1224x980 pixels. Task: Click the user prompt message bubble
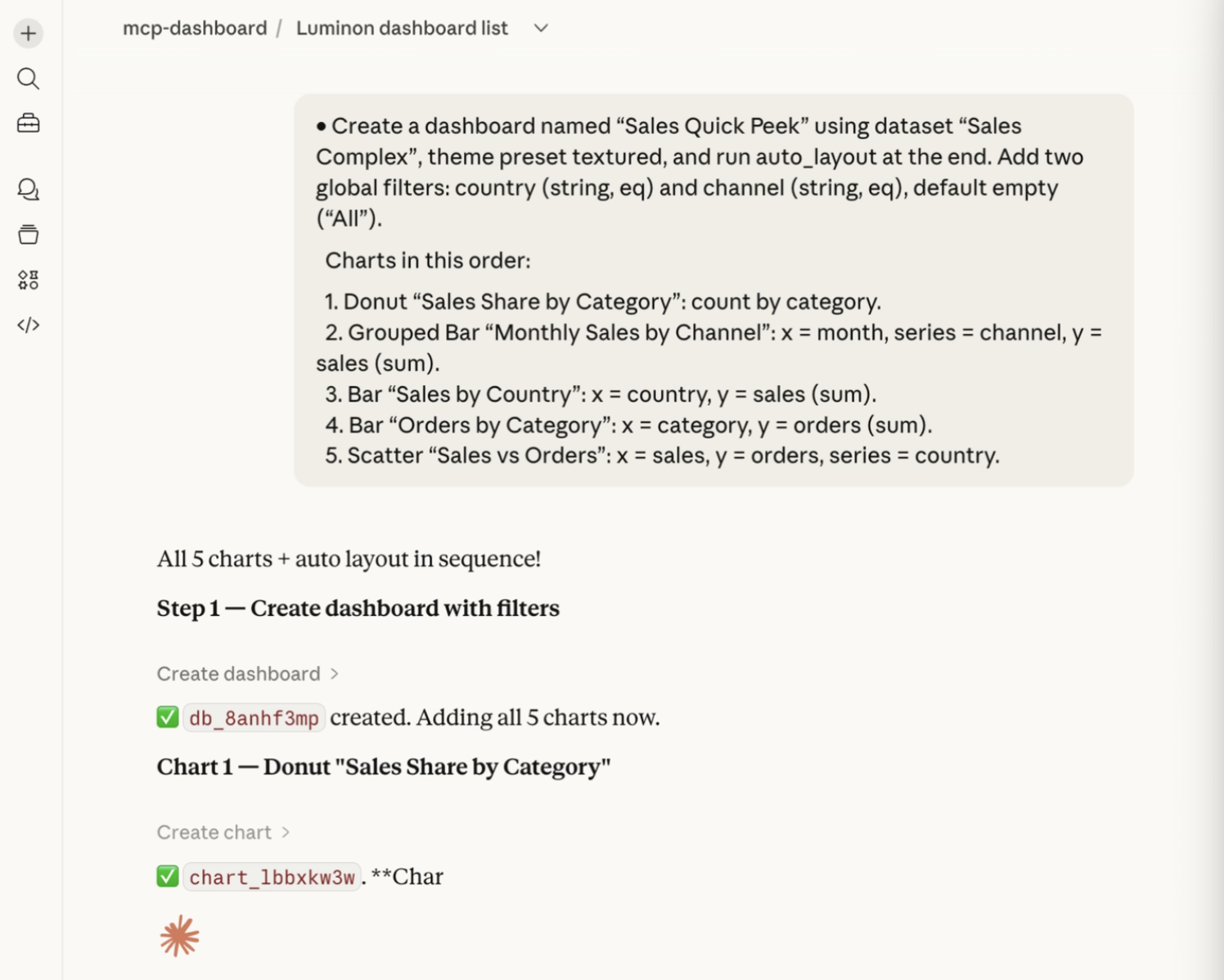(713, 290)
